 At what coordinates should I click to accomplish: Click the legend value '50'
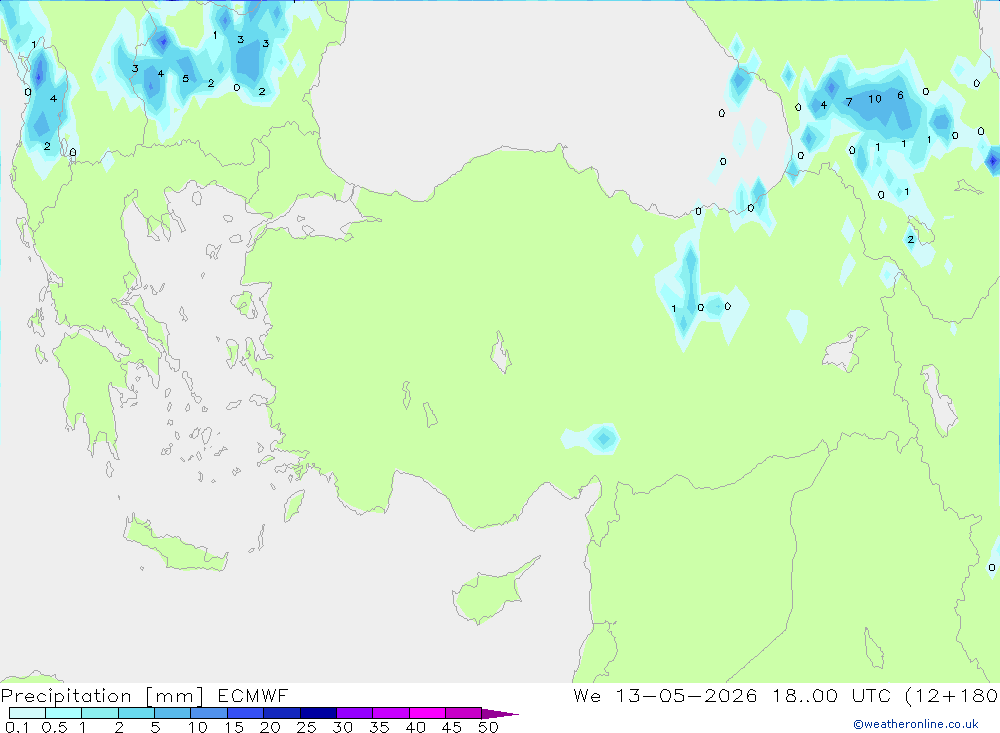(x=489, y=727)
